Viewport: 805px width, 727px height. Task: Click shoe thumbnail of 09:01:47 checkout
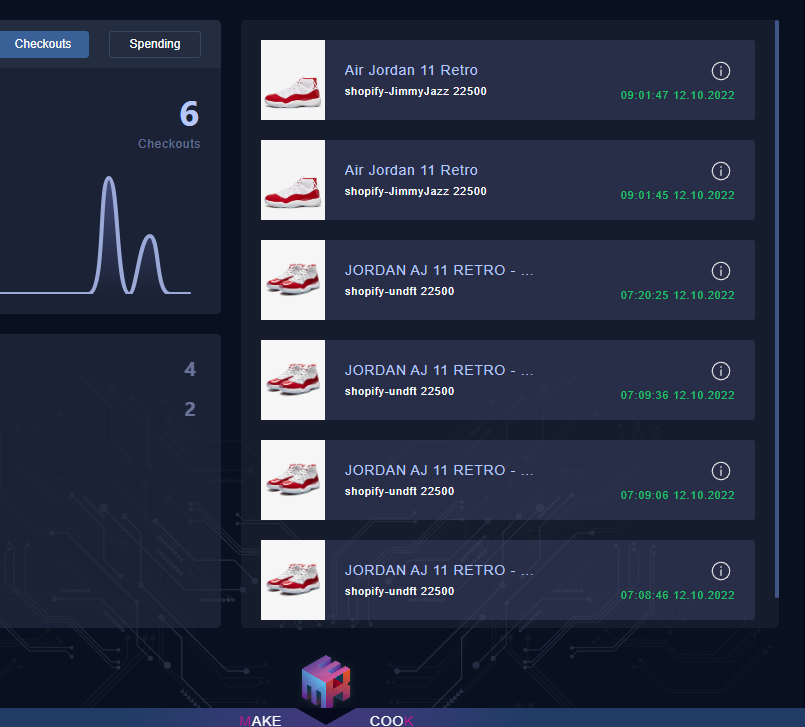pyautogui.click(x=293, y=80)
